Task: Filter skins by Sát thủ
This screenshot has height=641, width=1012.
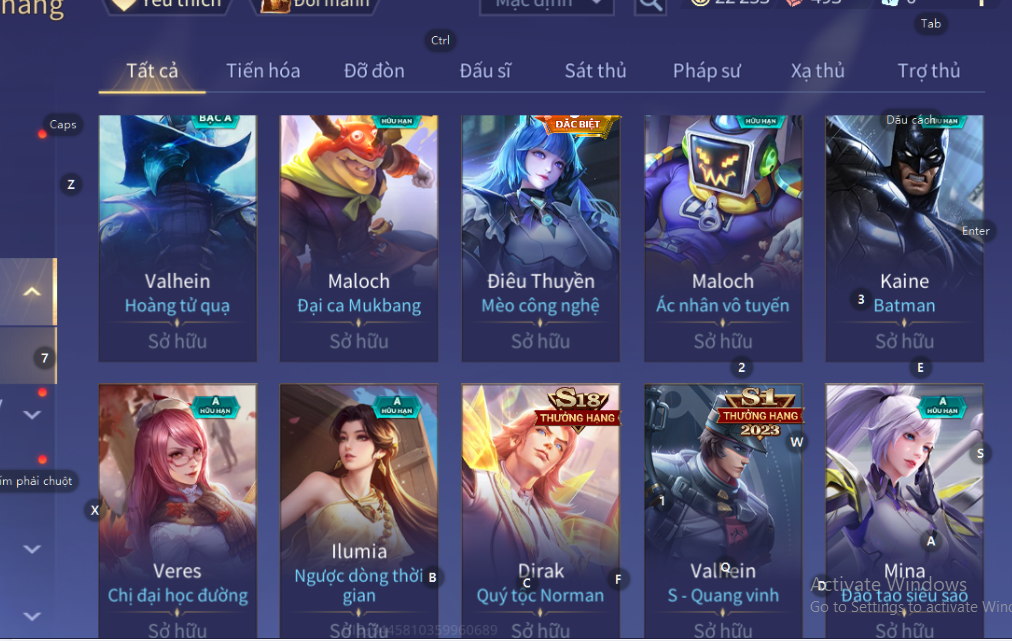Action: point(595,70)
